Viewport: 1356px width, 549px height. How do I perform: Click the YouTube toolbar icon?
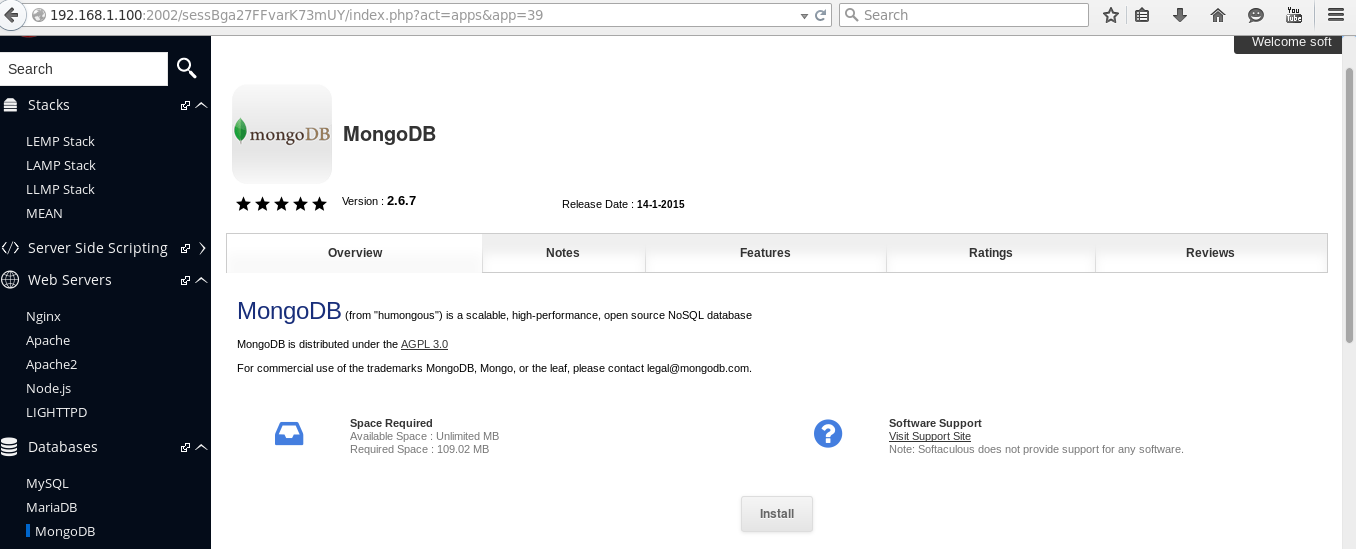click(x=1294, y=15)
